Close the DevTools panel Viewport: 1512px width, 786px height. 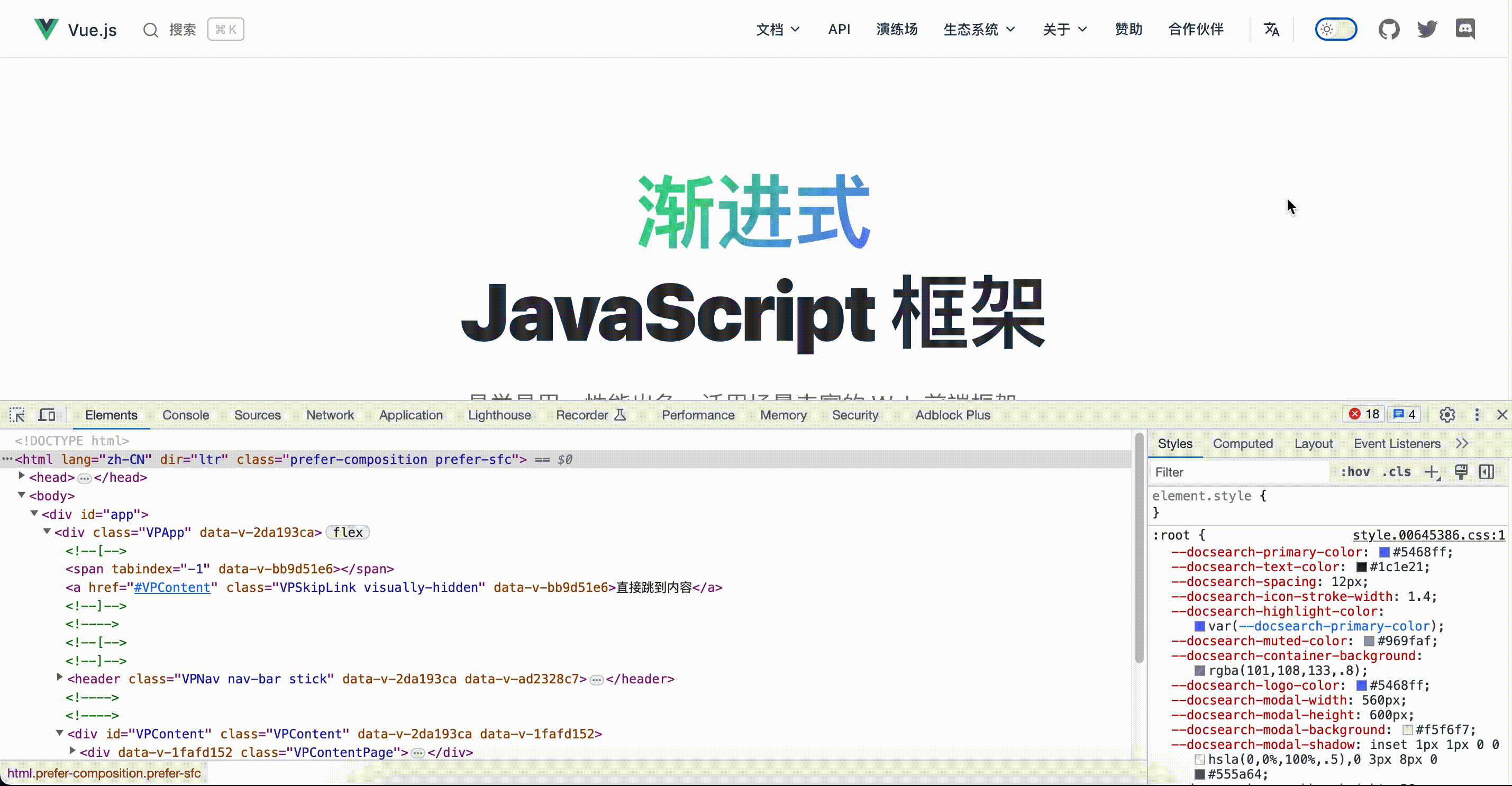click(1502, 415)
